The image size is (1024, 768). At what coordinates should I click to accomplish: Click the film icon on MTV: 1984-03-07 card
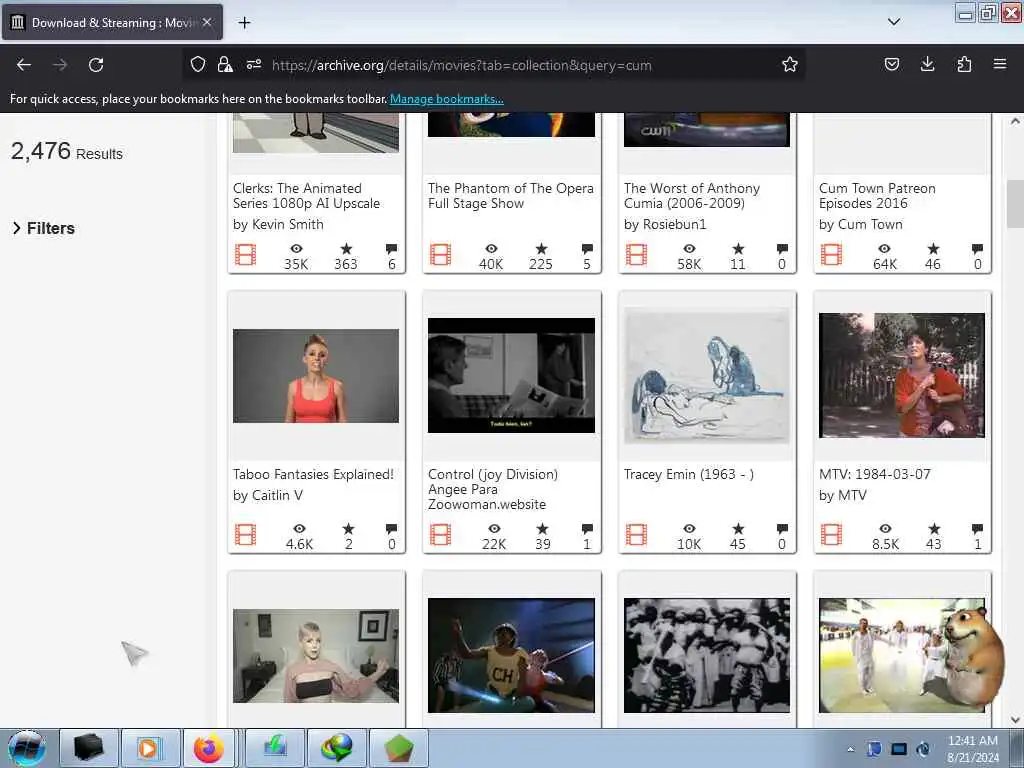(x=831, y=534)
